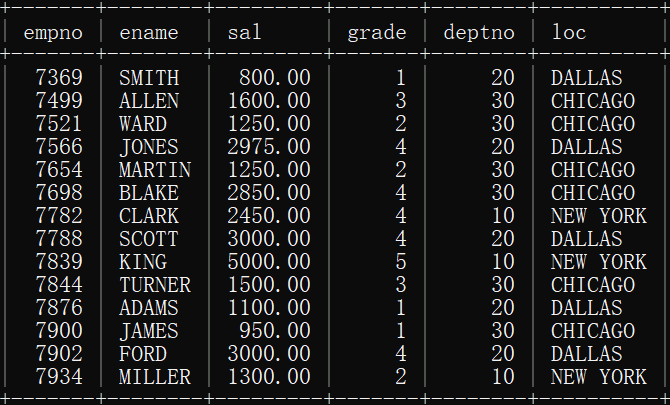Select salary value 2450.00

point(269,216)
